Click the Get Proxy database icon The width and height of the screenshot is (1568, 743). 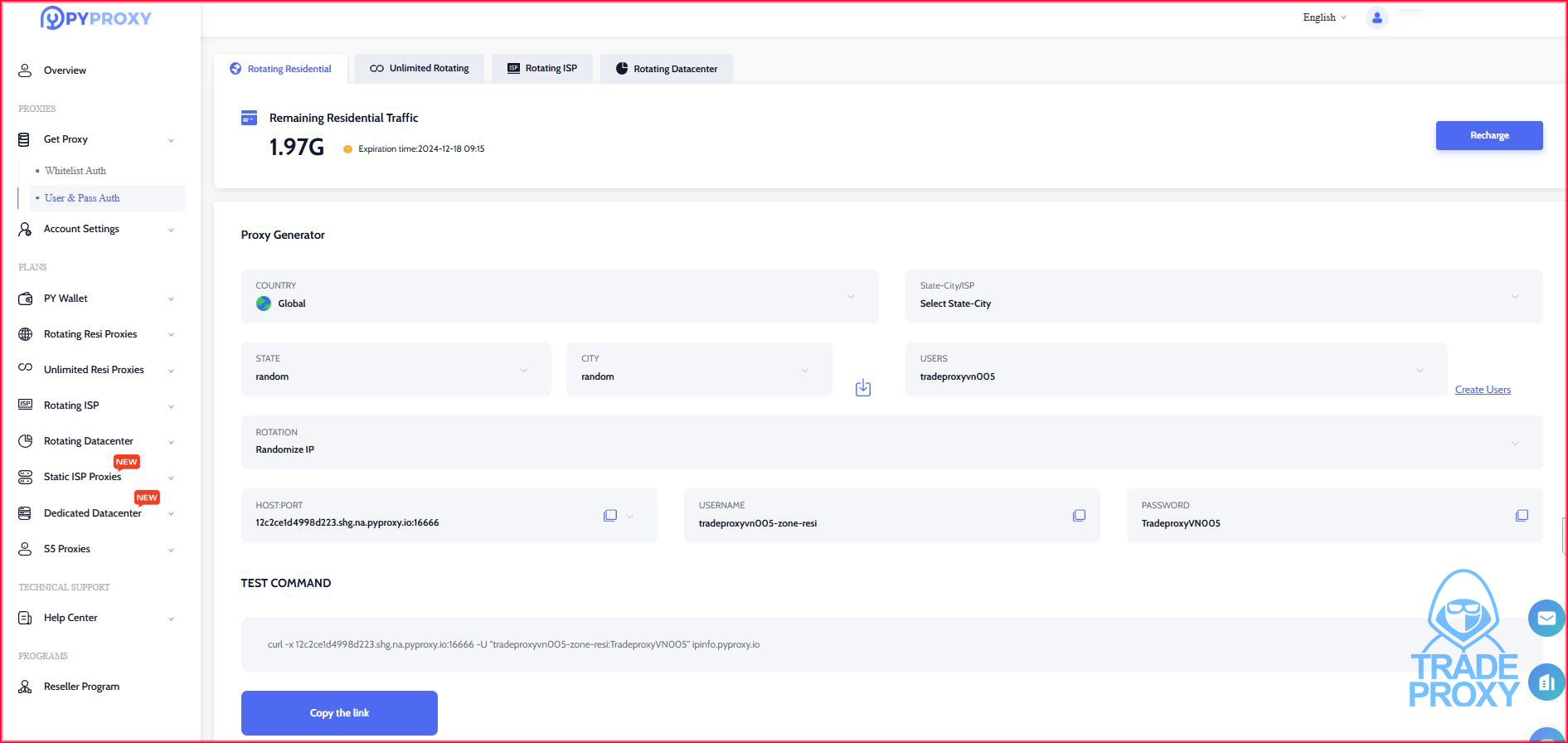click(24, 139)
